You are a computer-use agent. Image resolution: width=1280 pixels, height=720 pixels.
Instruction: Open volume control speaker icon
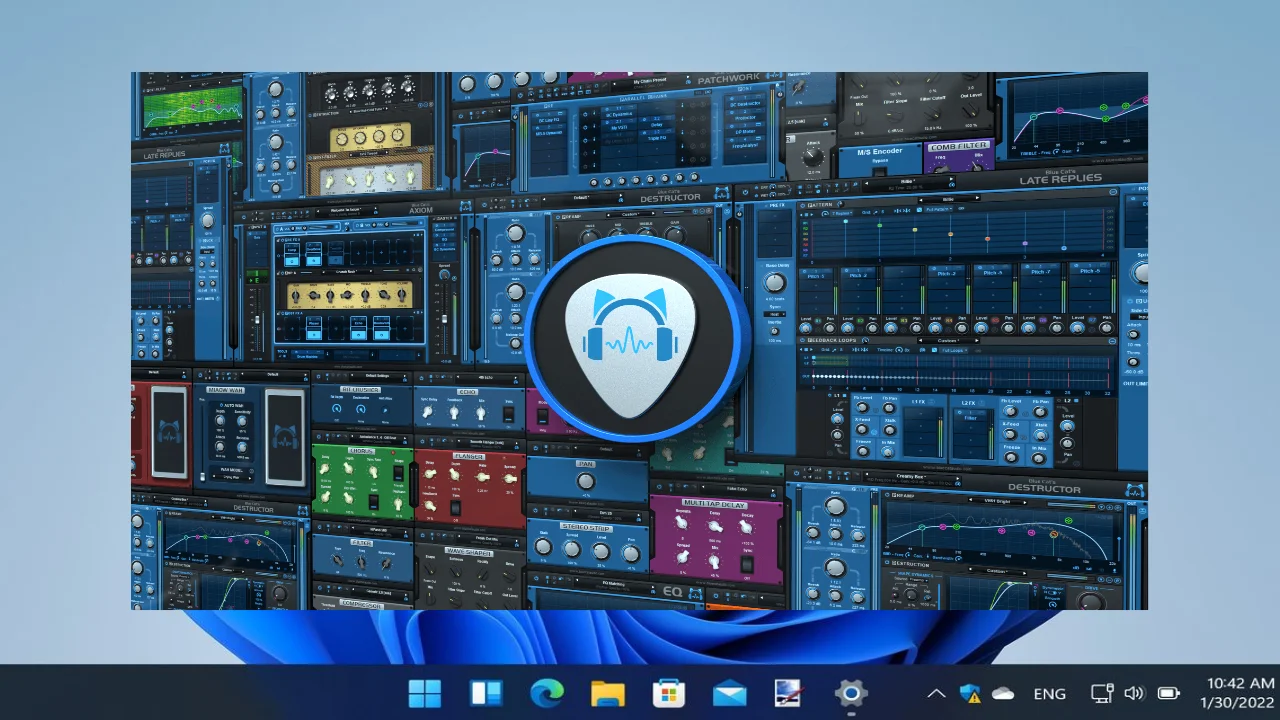[1134, 693]
